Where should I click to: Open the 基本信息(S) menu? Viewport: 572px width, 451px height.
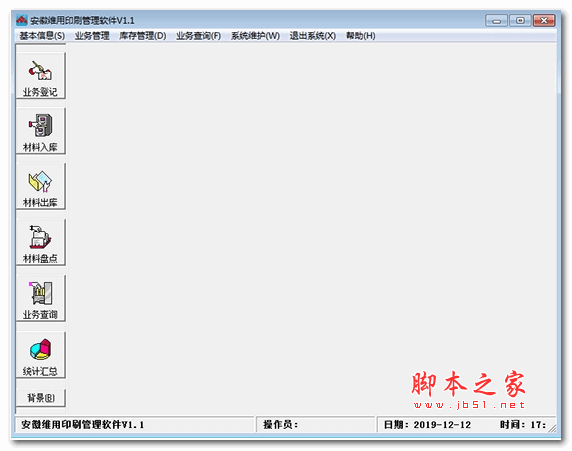(x=42, y=36)
